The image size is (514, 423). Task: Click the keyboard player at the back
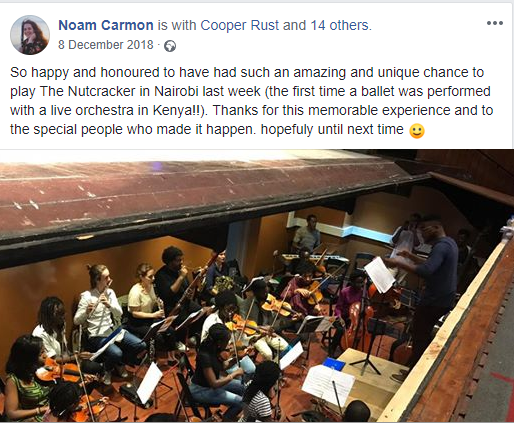[307, 234]
